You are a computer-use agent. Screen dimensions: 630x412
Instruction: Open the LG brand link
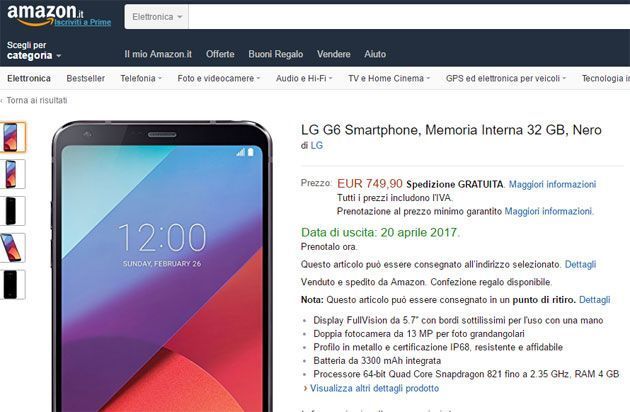click(317, 145)
